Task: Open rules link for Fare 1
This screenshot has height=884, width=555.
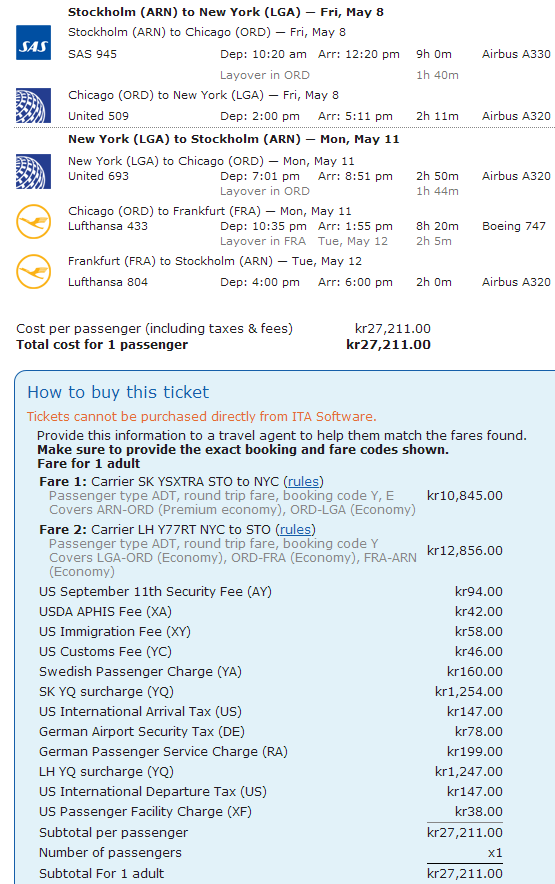Action: 303,481
